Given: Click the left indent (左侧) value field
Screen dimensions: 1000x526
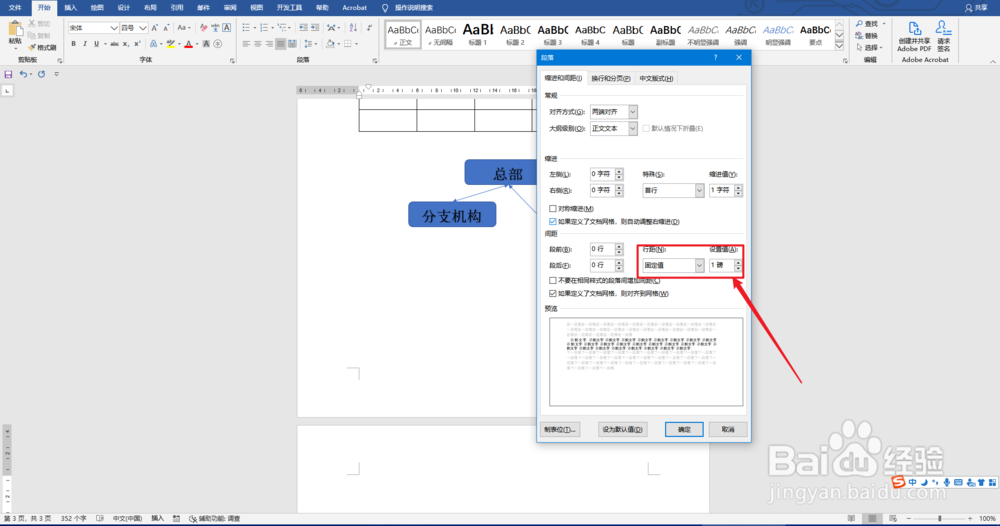Looking at the screenshot, I should point(602,174).
